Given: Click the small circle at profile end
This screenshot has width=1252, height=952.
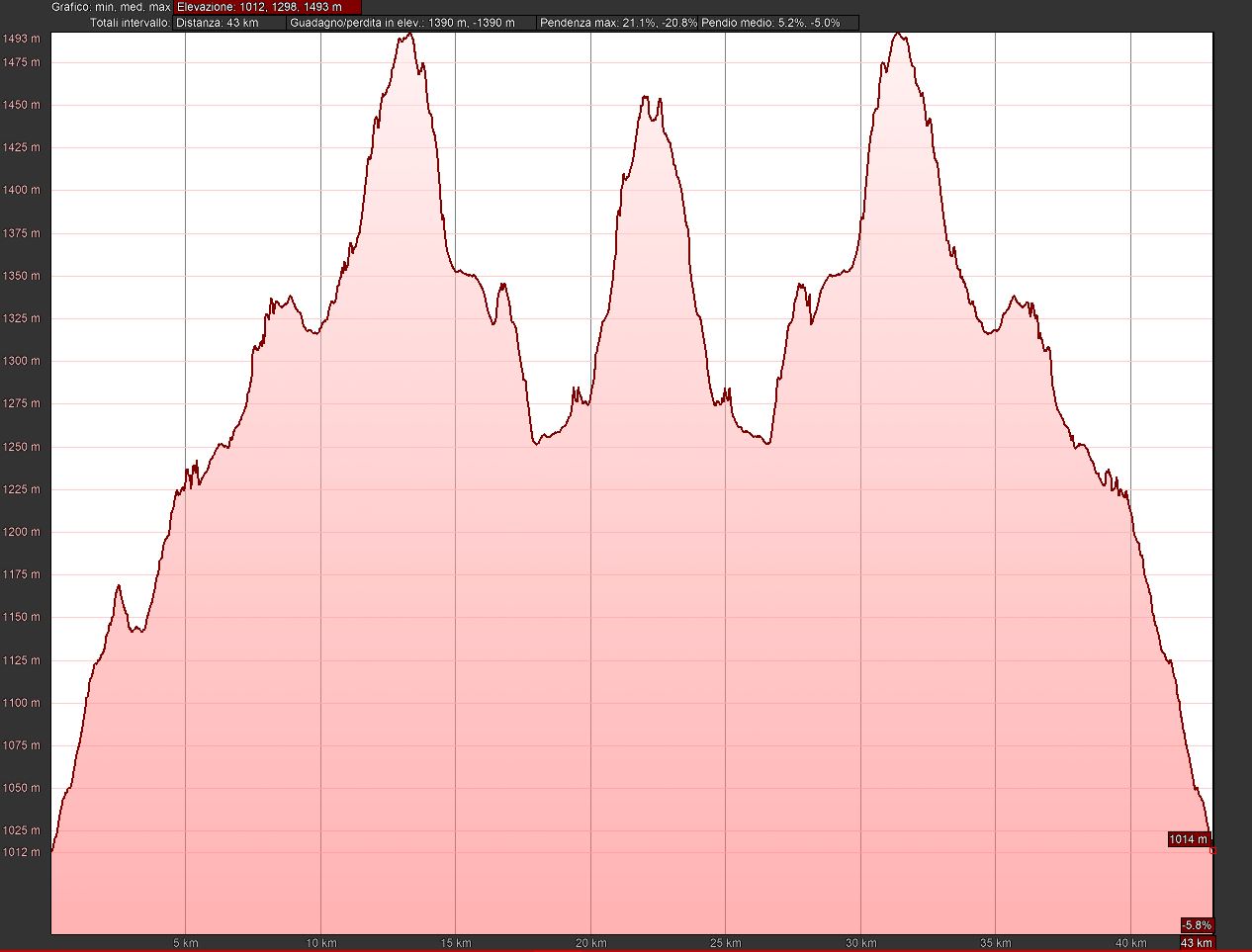Looking at the screenshot, I should (x=1212, y=849).
